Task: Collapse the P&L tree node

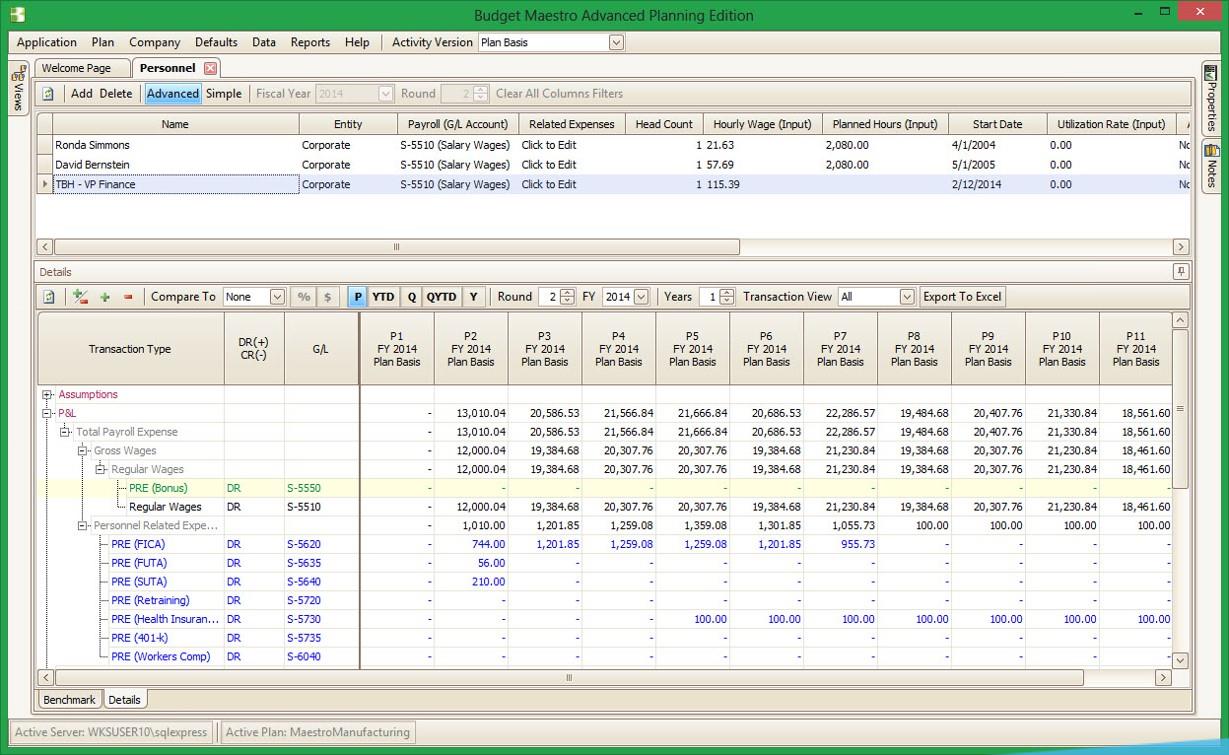Action: click(x=47, y=413)
